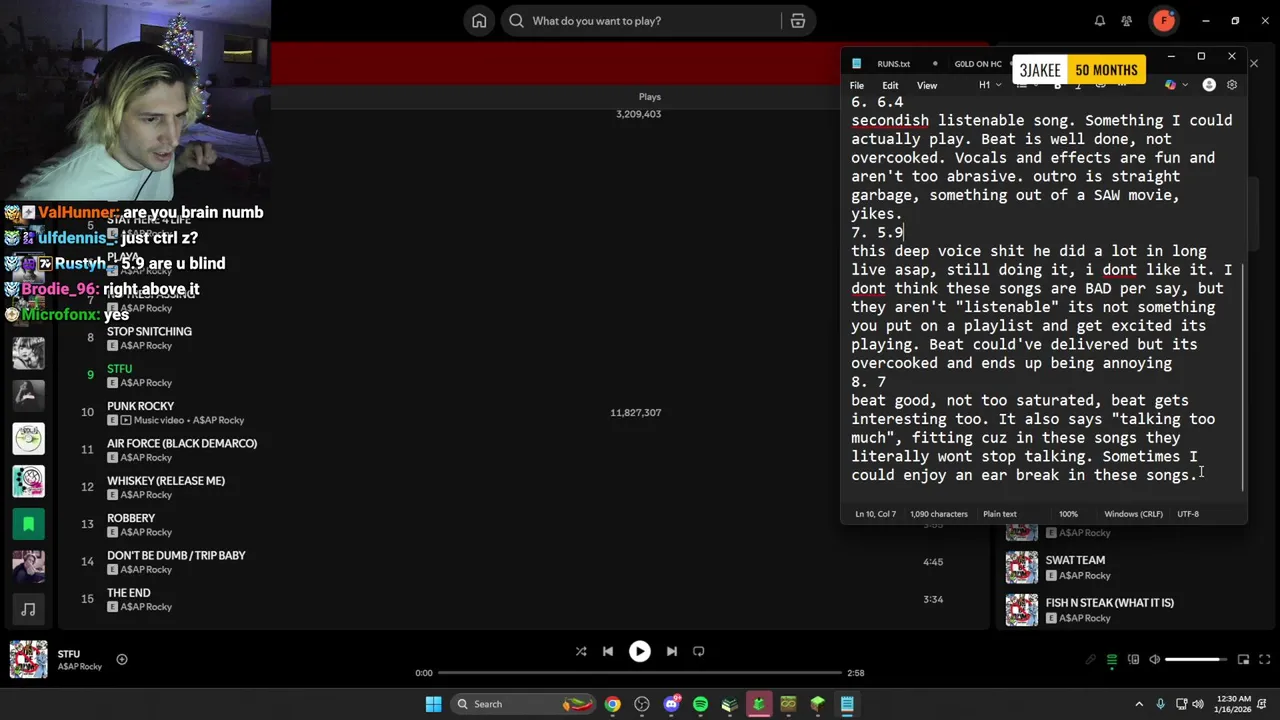Close the Spotify right side panel
The width and height of the screenshot is (1280, 720).
tap(1253, 64)
